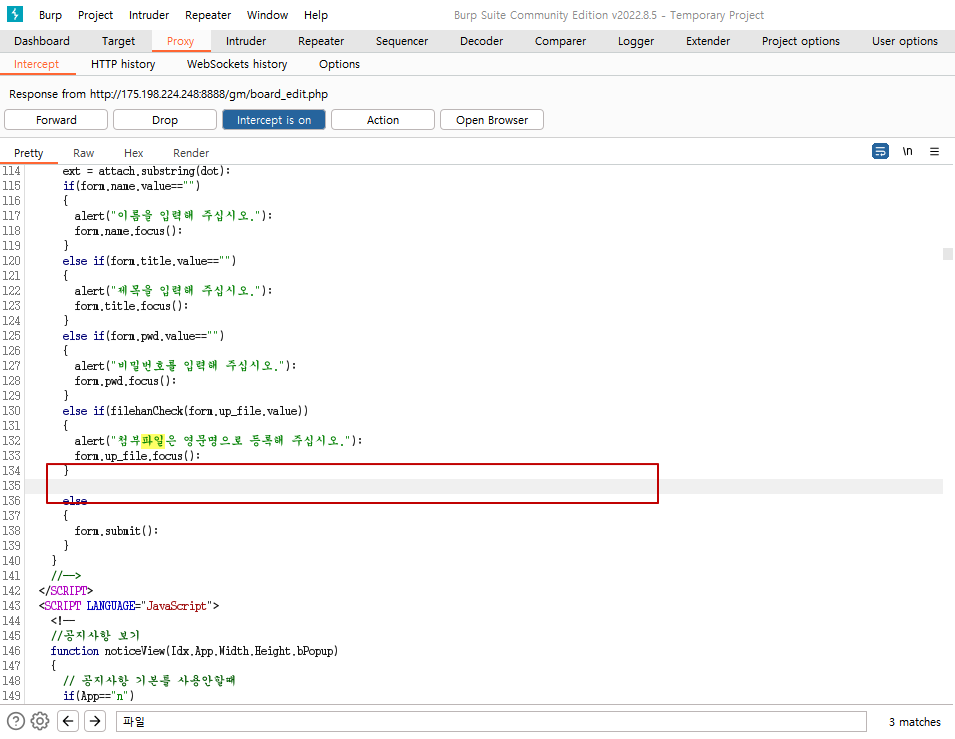Open the Logger tab
This screenshot has width=955, height=739.
pyautogui.click(x=636, y=41)
